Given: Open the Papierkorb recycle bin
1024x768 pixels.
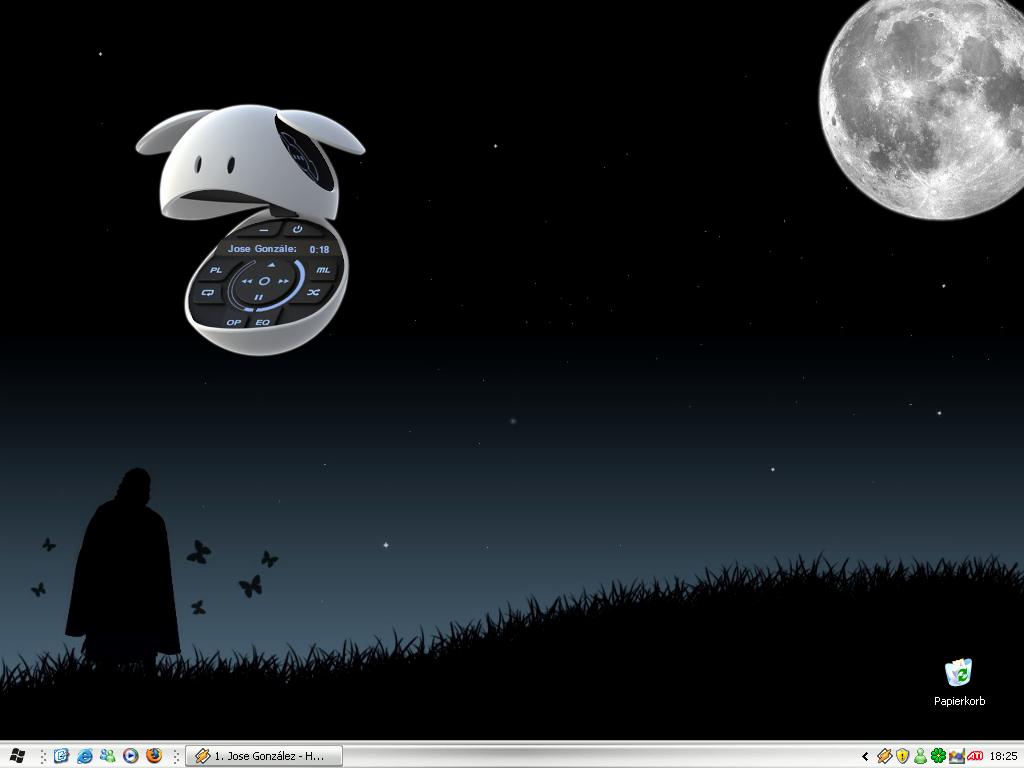Looking at the screenshot, I should (959, 672).
